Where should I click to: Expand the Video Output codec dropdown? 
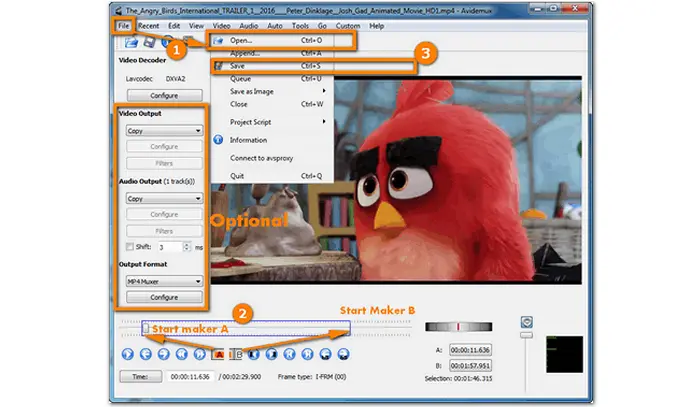tap(161, 130)
